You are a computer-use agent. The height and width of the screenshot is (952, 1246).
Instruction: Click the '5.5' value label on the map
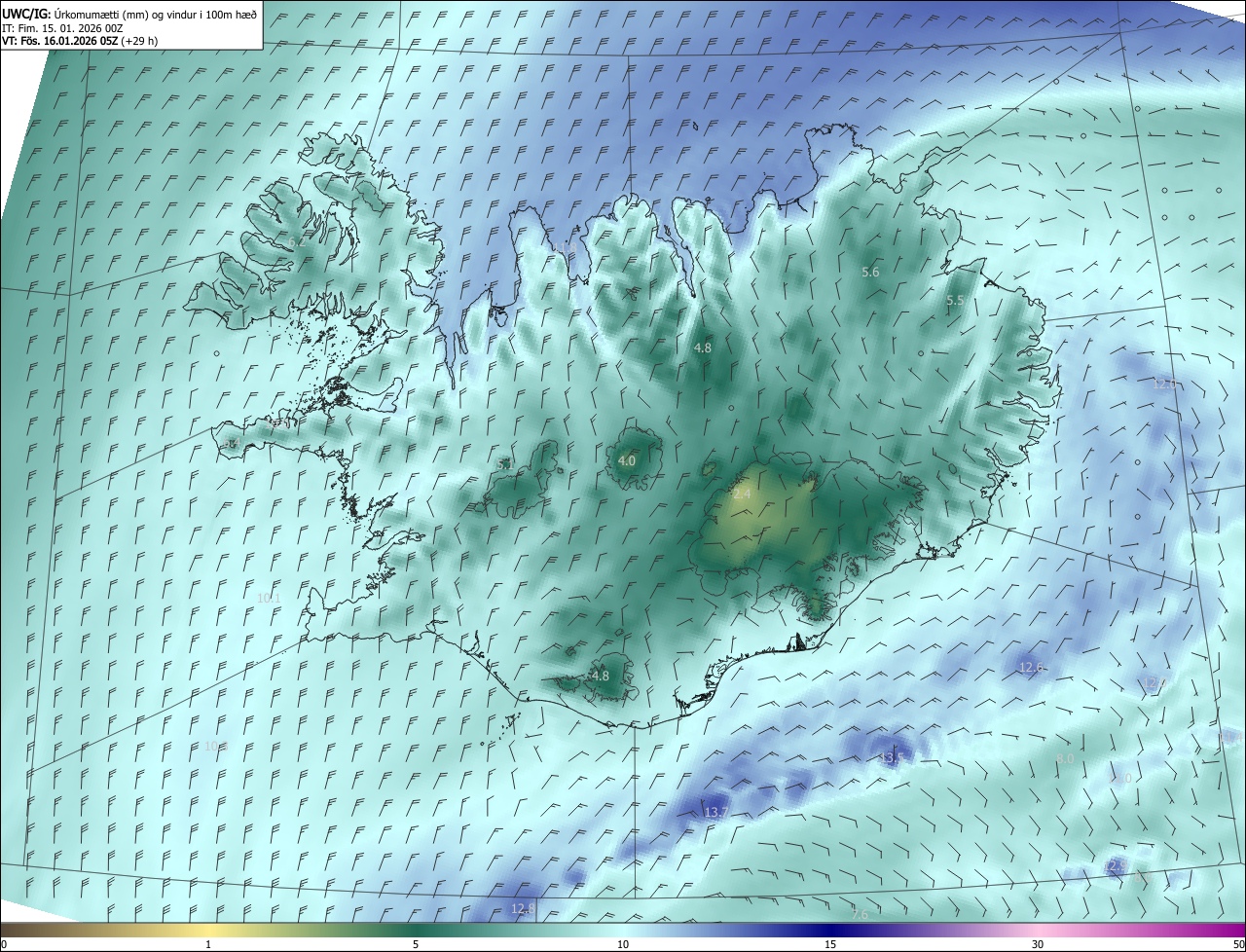955,302
